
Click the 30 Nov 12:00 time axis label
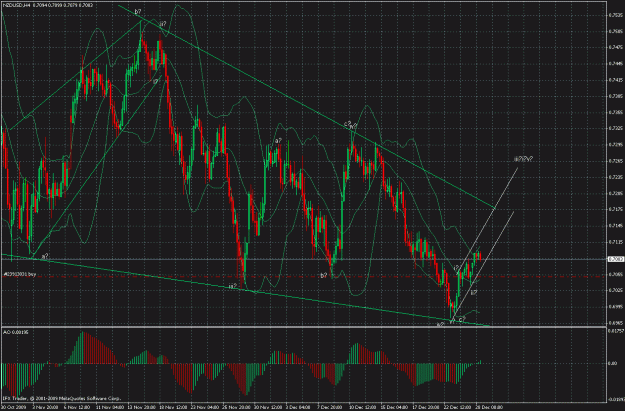click(x=268, y=407)
